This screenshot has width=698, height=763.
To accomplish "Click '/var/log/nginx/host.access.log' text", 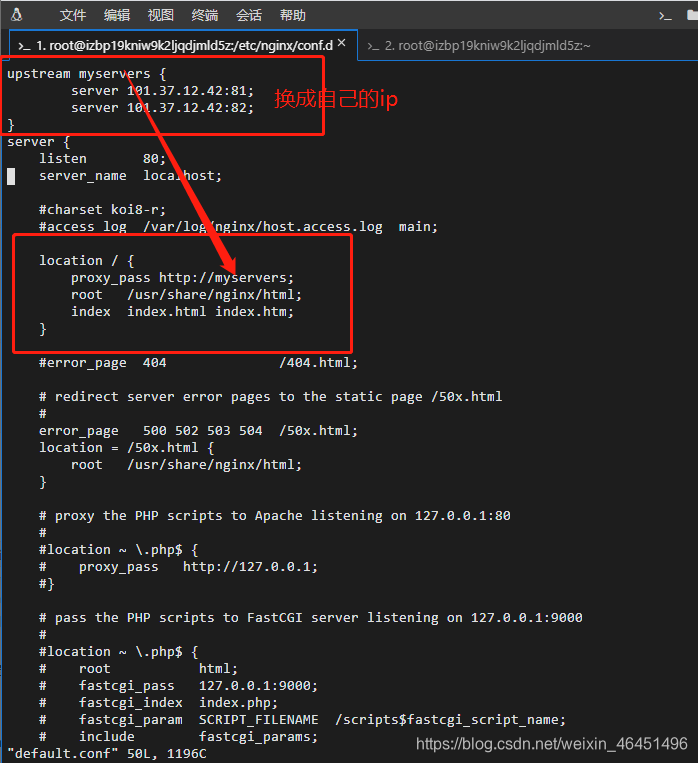I will pos(263,227).
